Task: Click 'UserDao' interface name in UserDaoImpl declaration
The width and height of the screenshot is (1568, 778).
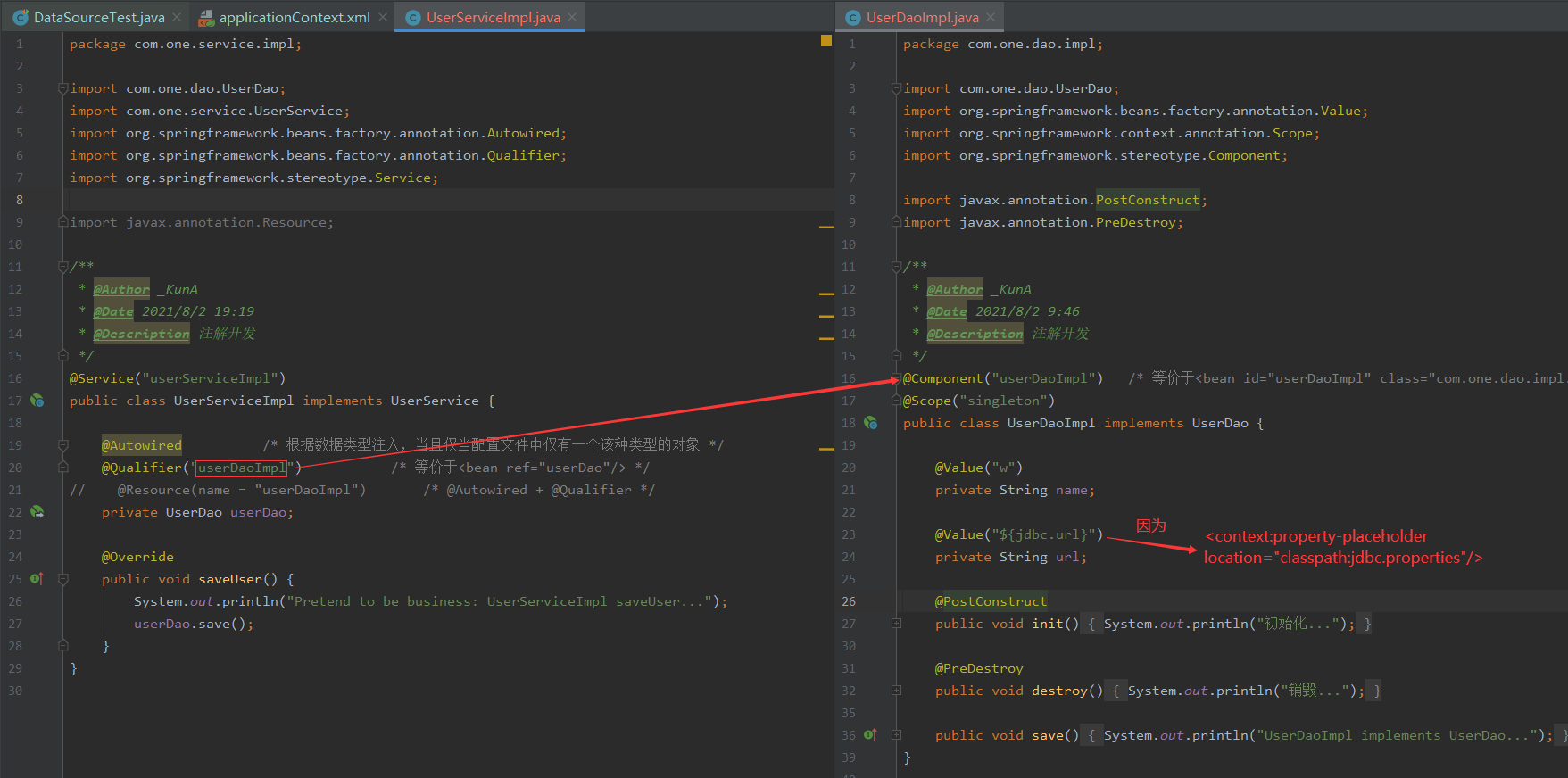Action: point(1220,423)
